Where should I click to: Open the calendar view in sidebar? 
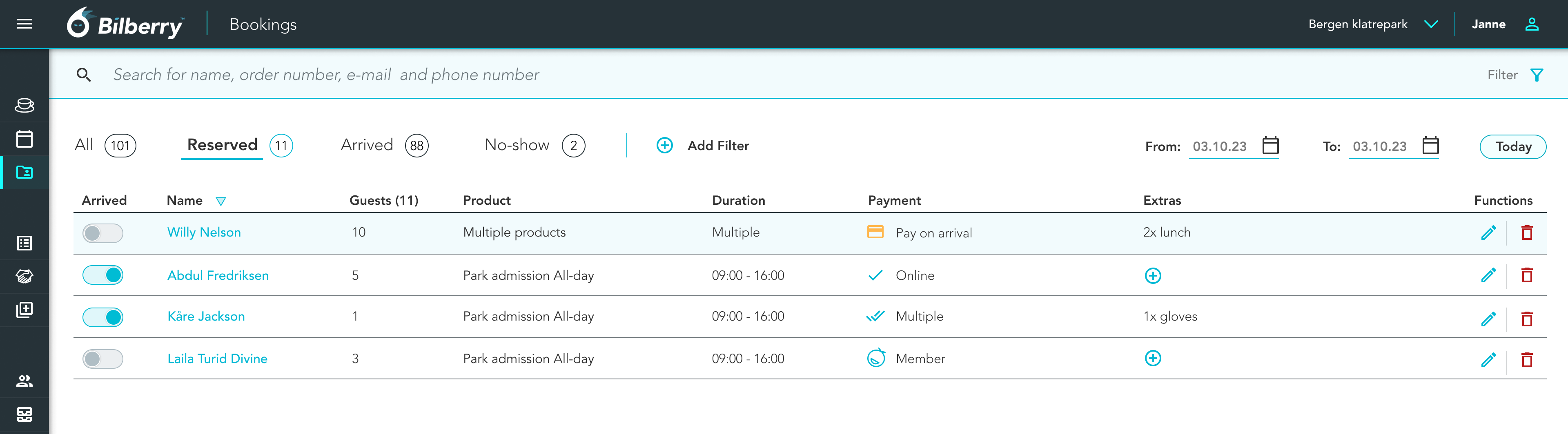point(24,139)
